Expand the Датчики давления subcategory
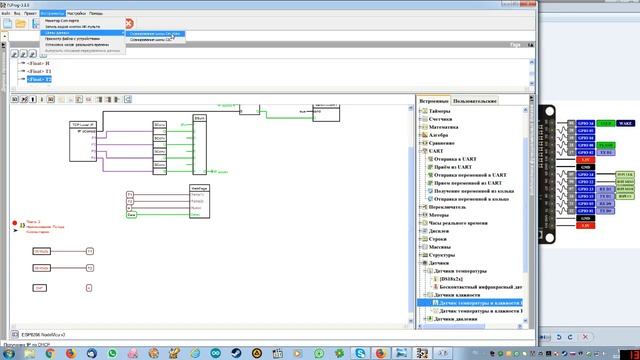Viewport: 640px width, 360px height. tap(425, 319)
